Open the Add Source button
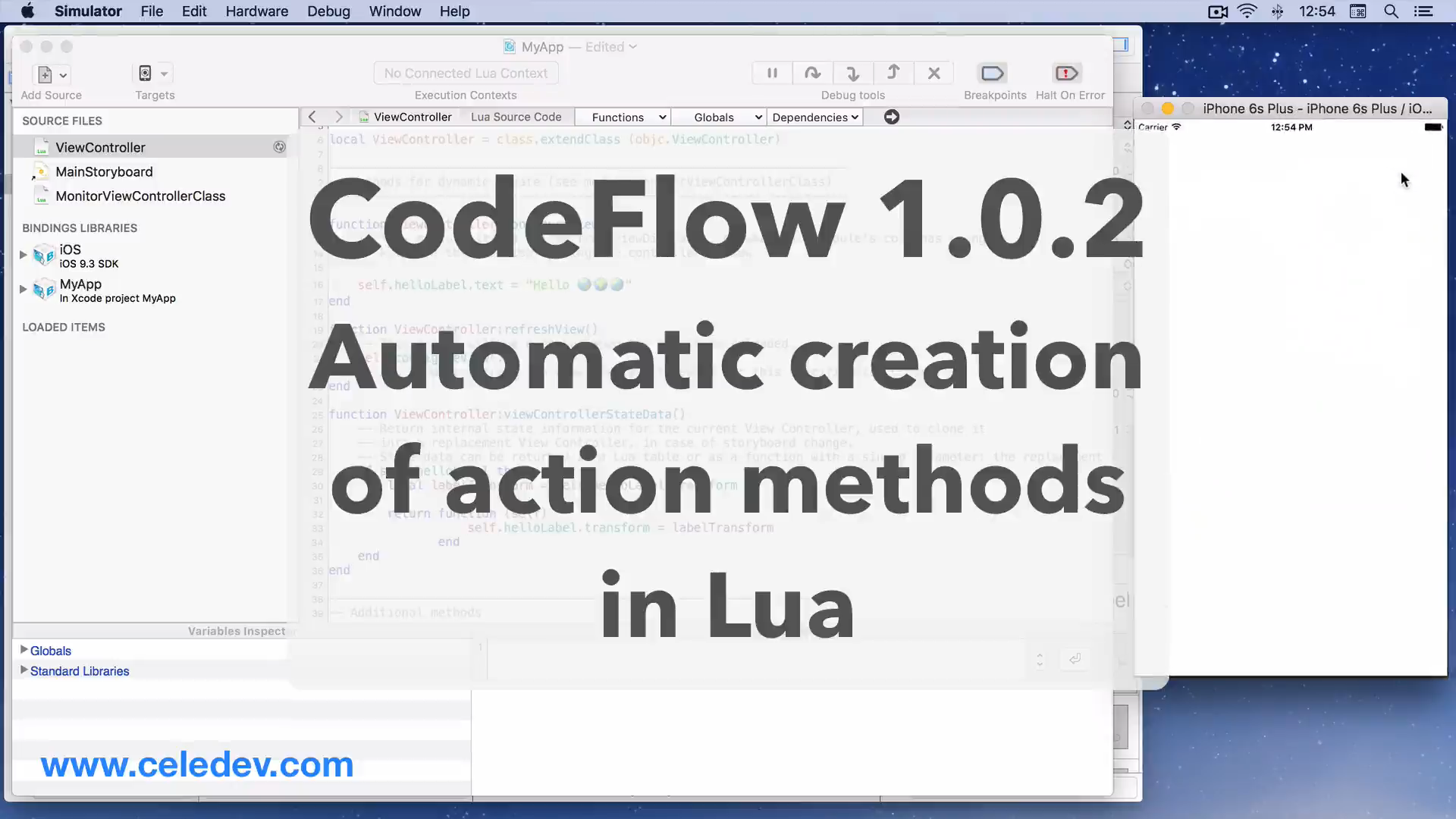 click(x=45, y=74)
